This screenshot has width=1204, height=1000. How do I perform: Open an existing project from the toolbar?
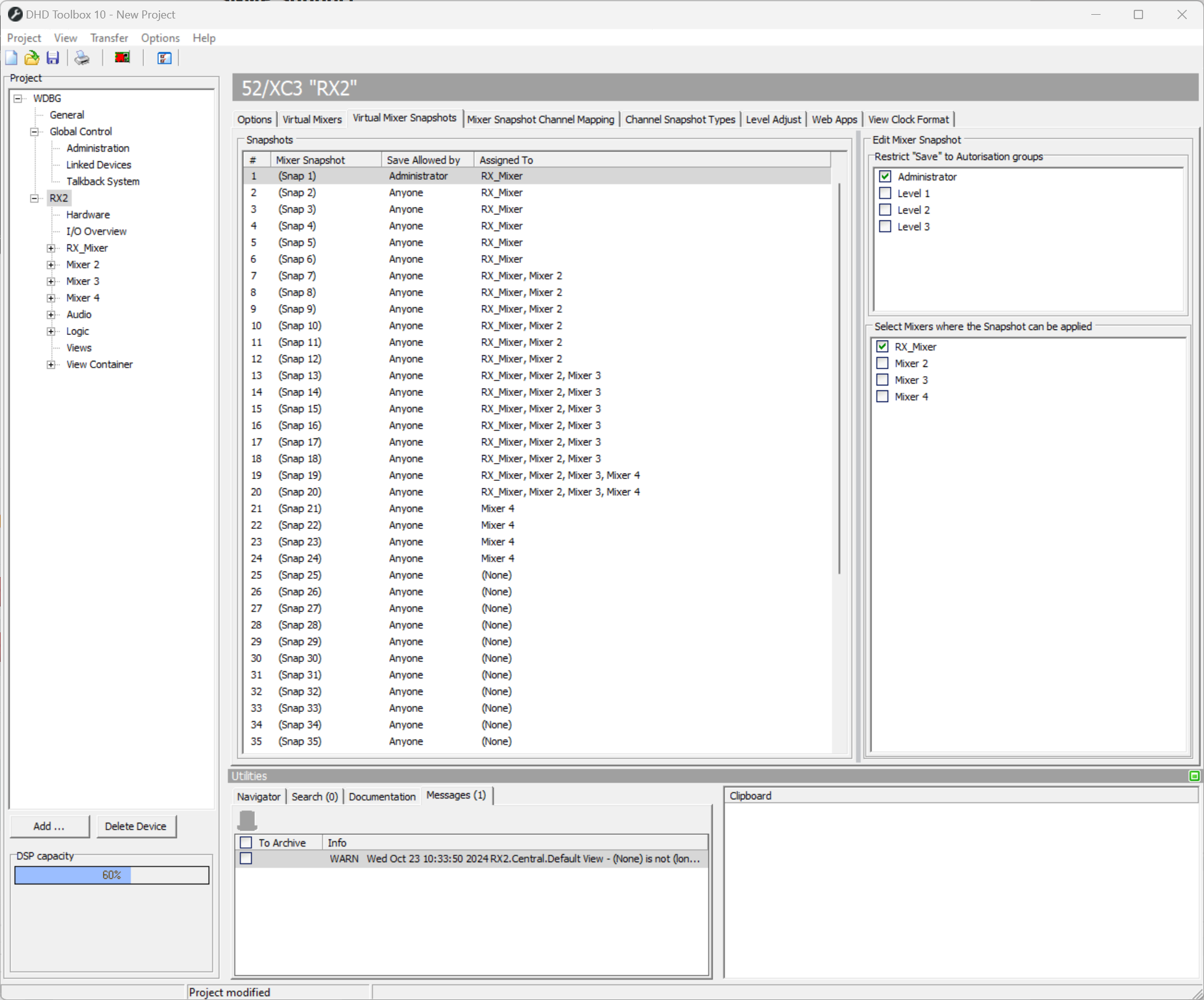(31, 57)
